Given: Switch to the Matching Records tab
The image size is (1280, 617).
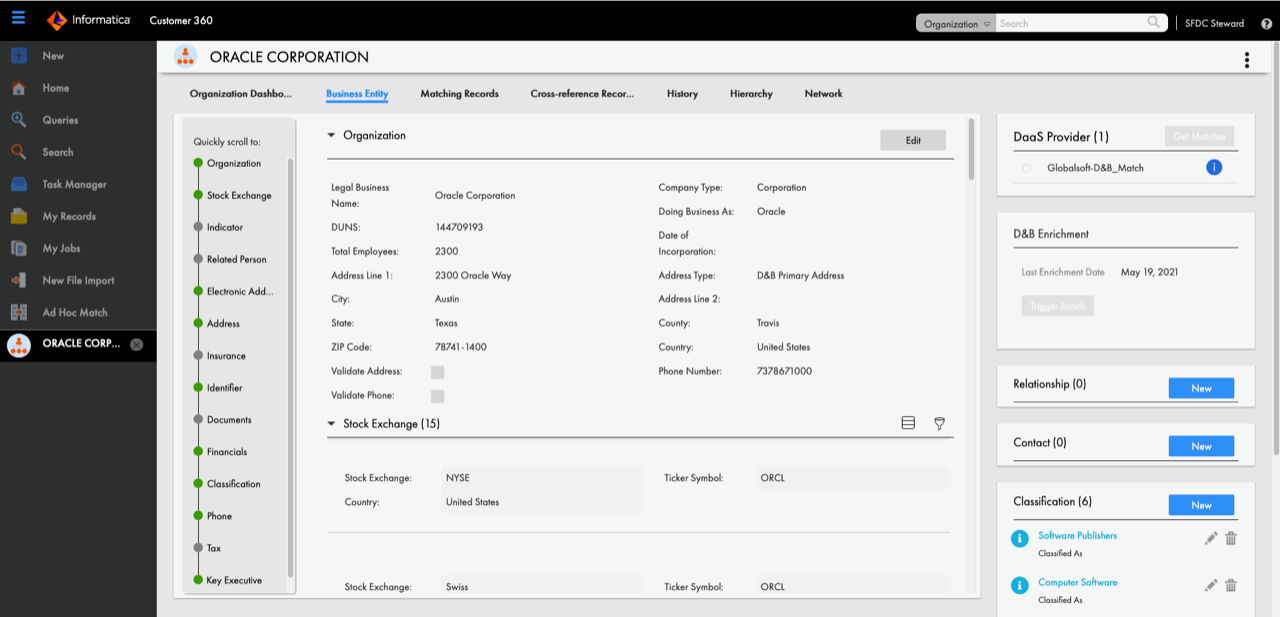Looking at the screenshot, I should click(x=459, y=94).
